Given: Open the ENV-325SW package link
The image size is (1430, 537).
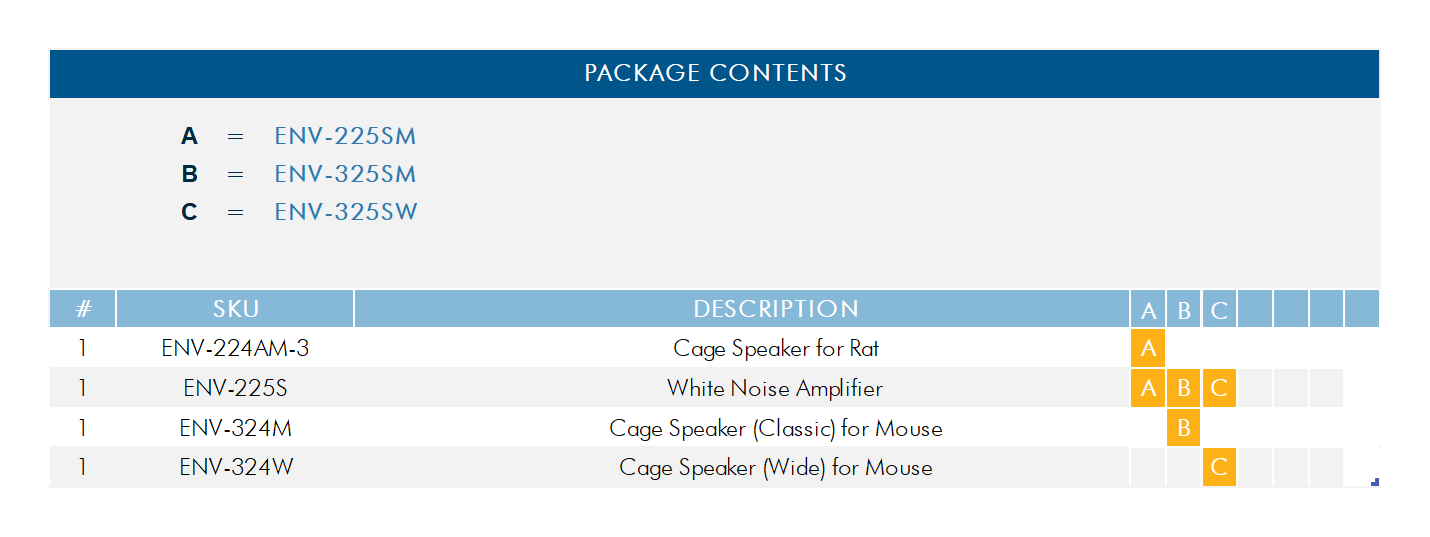Looking at the screenshot, I should [x=346, y=212].
